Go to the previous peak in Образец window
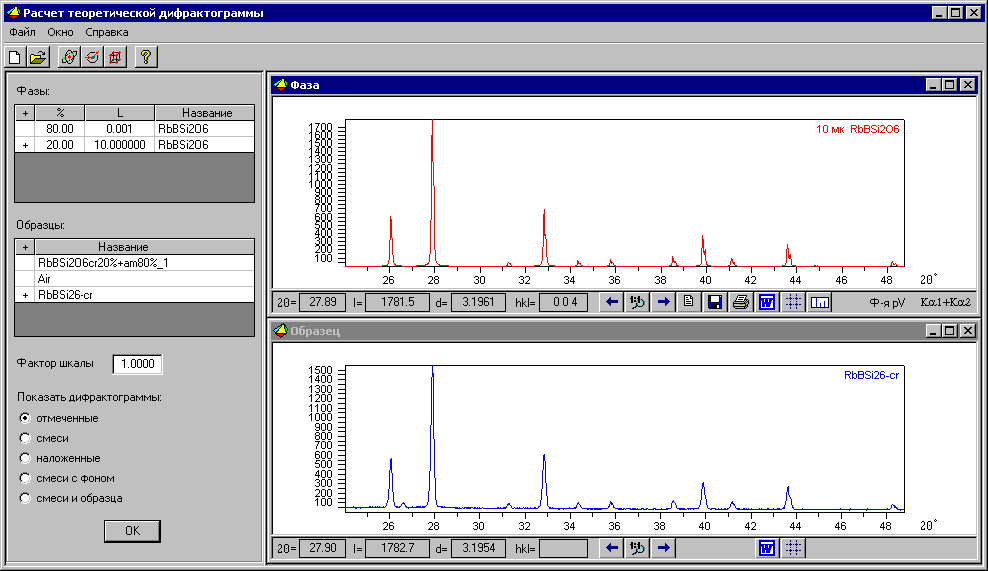Screen dimensions: 988x571 click(610, 547)
